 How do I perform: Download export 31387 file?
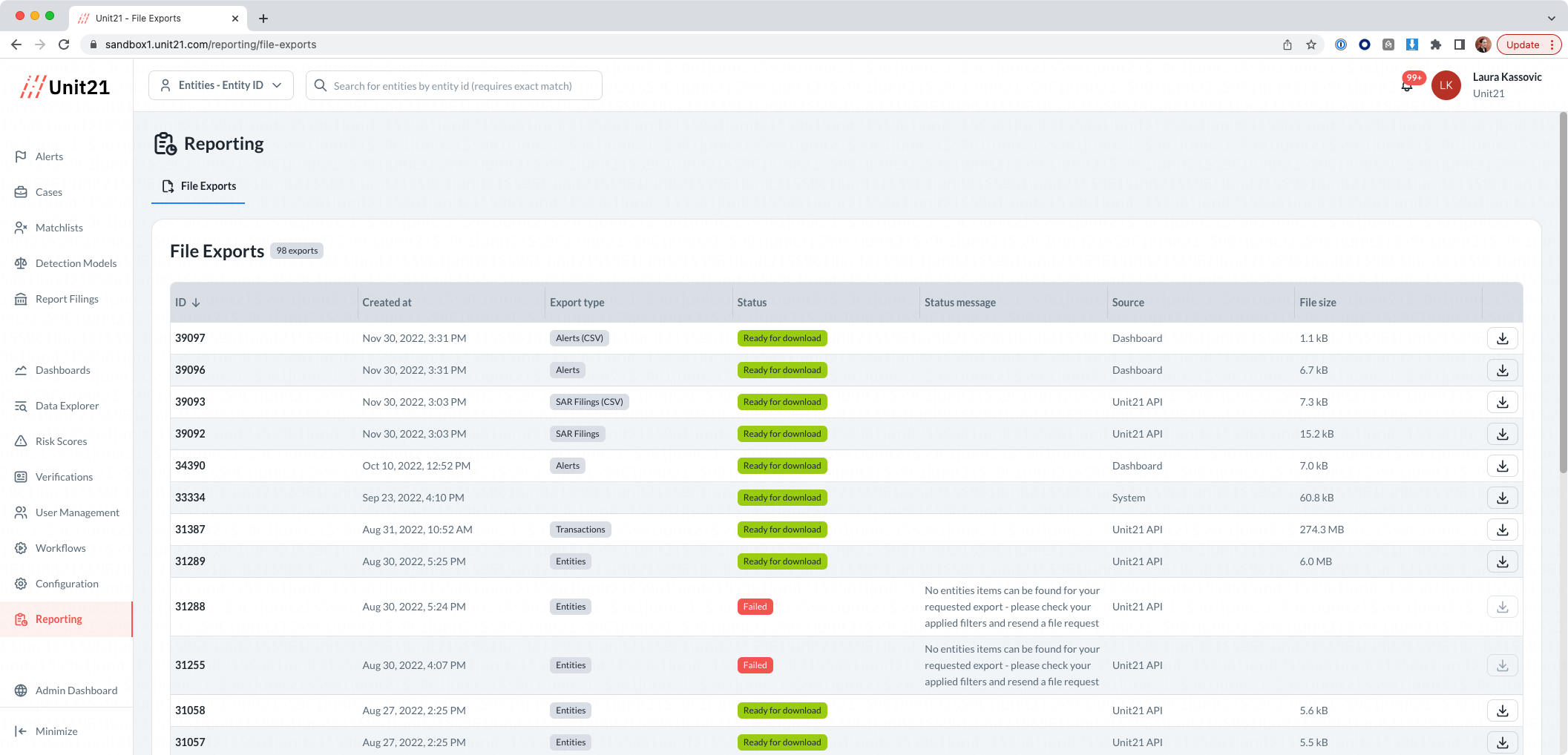[x=1502, y=530]
